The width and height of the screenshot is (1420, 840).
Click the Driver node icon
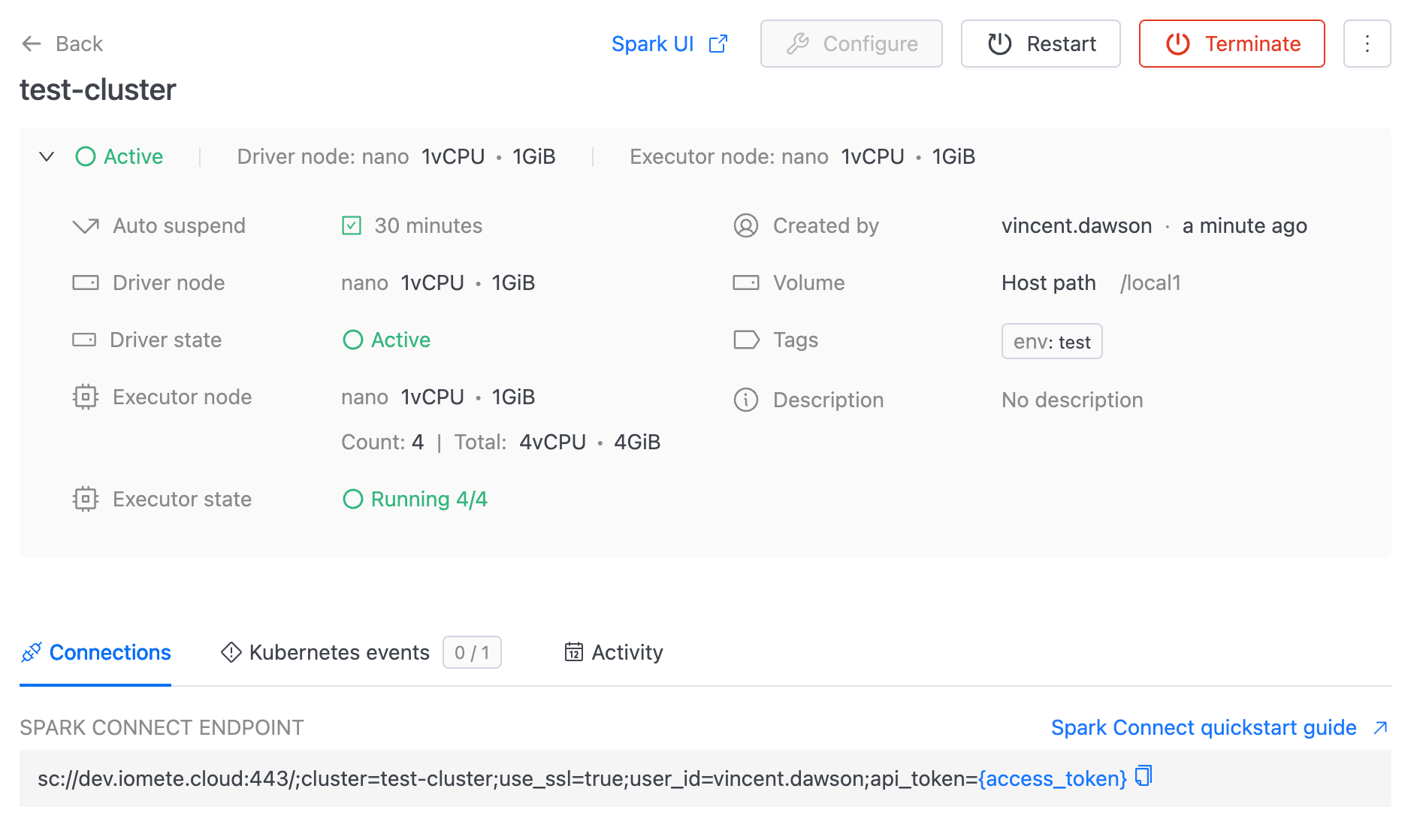(86, 283)
